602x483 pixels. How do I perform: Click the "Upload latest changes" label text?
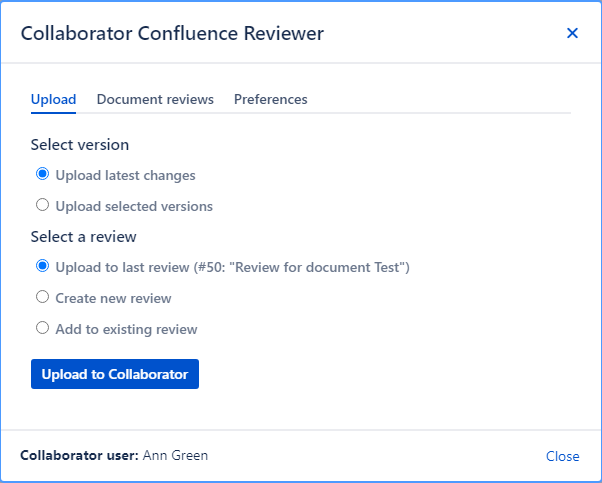click(x=126, y=176)
